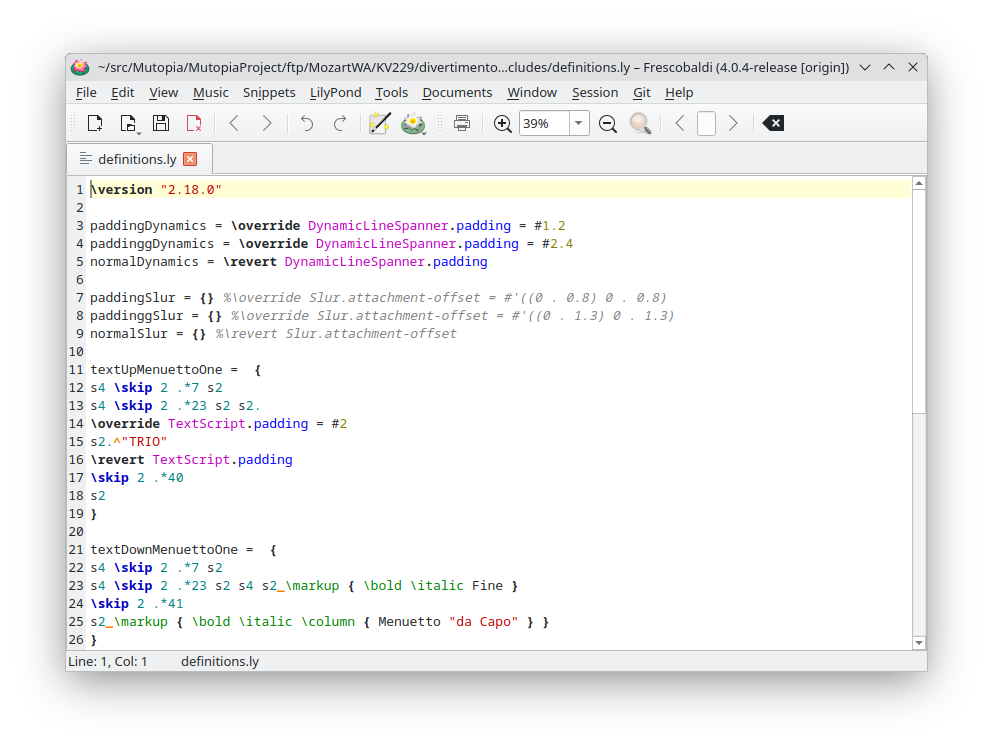Print the music with printer icon
This screenshot has height=749, width=993.
pos(462,123)
